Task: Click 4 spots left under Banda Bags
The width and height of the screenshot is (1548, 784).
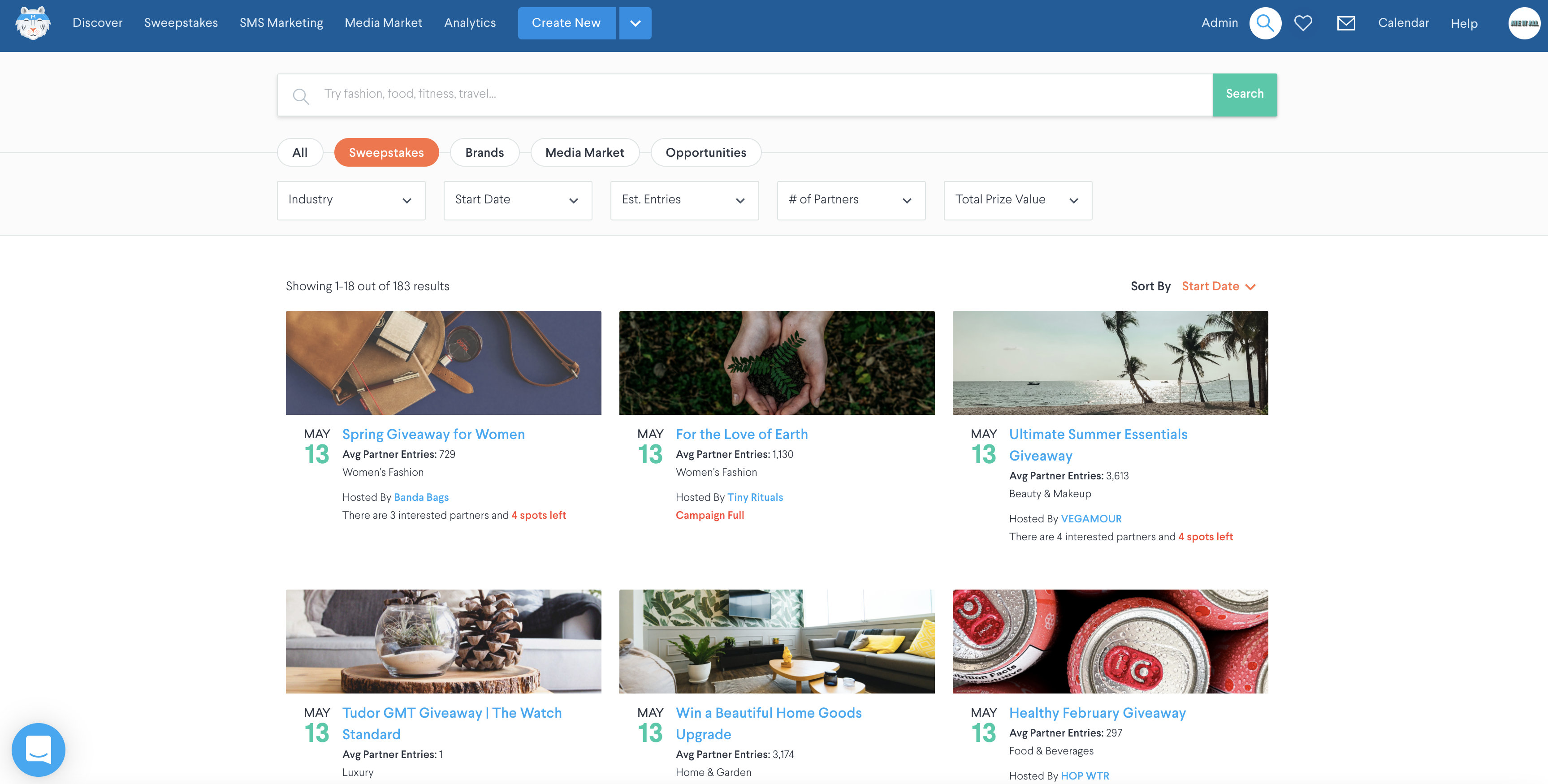Action: (x=538, y=516)
